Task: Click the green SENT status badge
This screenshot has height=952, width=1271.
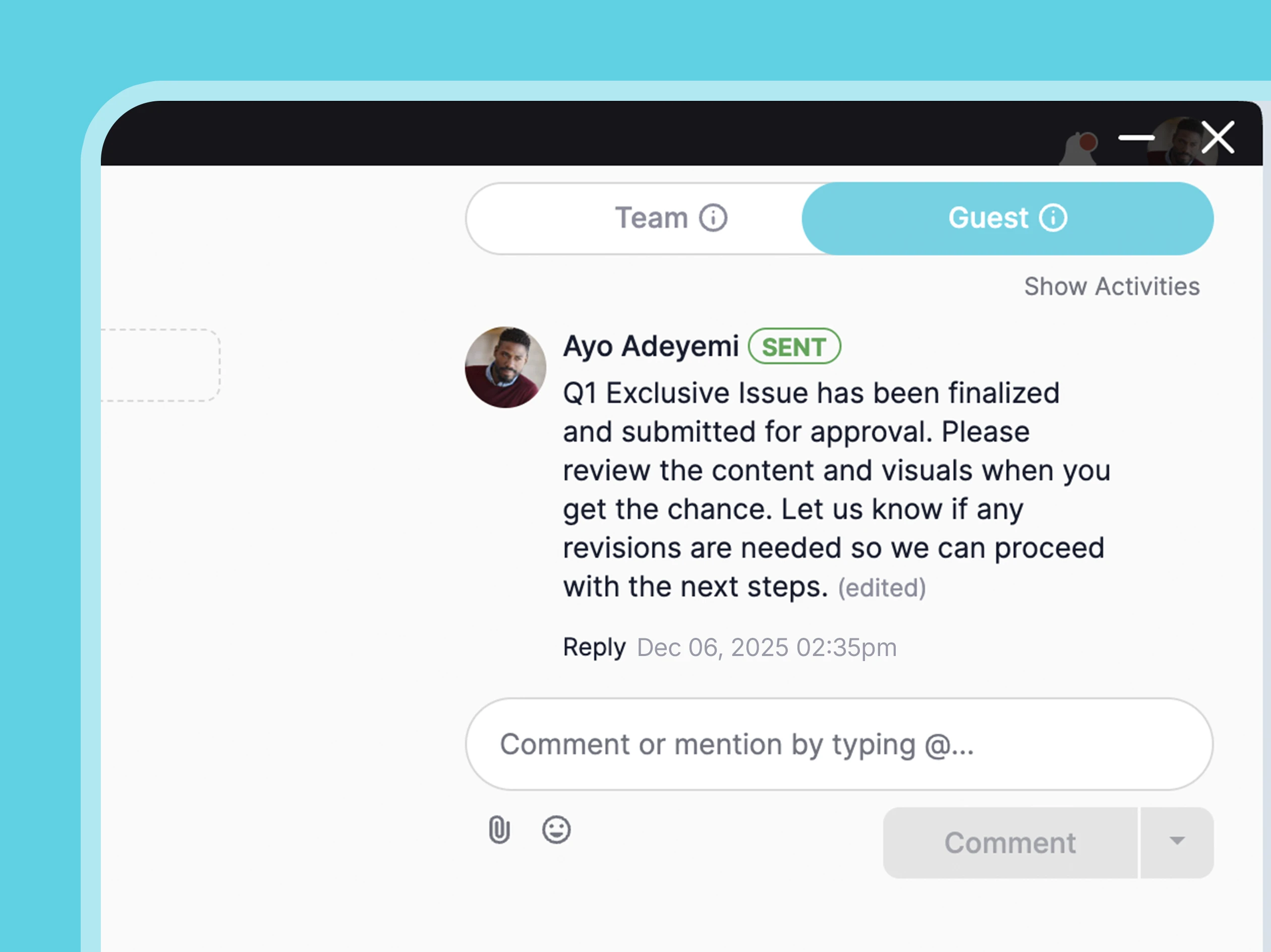Action: click(794, 346)
